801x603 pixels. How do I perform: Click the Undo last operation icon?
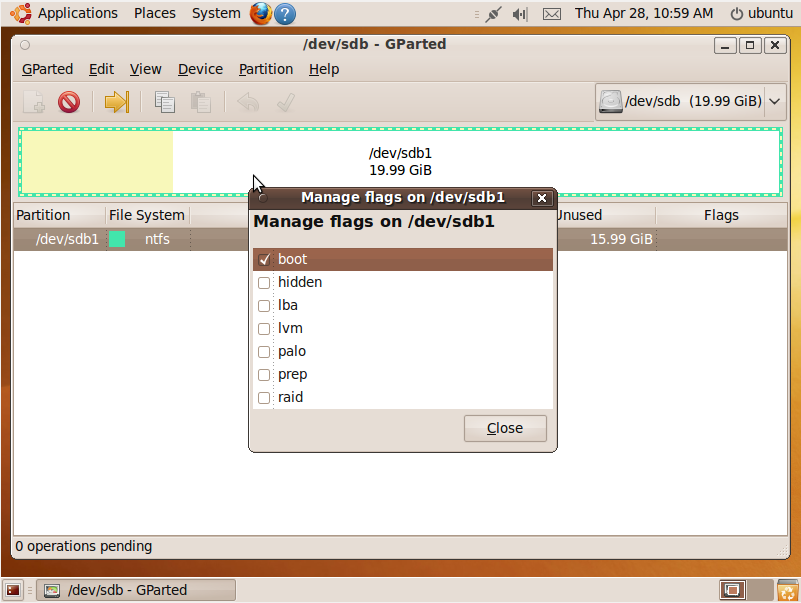point(248,102)
